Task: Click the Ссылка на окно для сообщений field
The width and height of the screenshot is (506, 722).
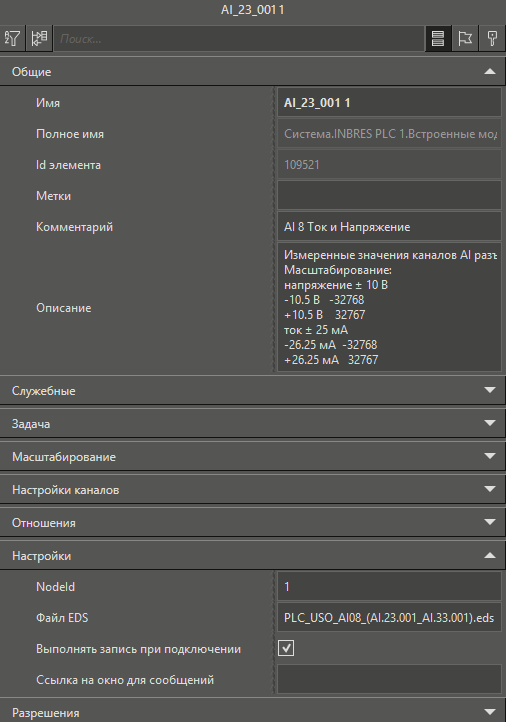Action: click(x=389, y=679)
